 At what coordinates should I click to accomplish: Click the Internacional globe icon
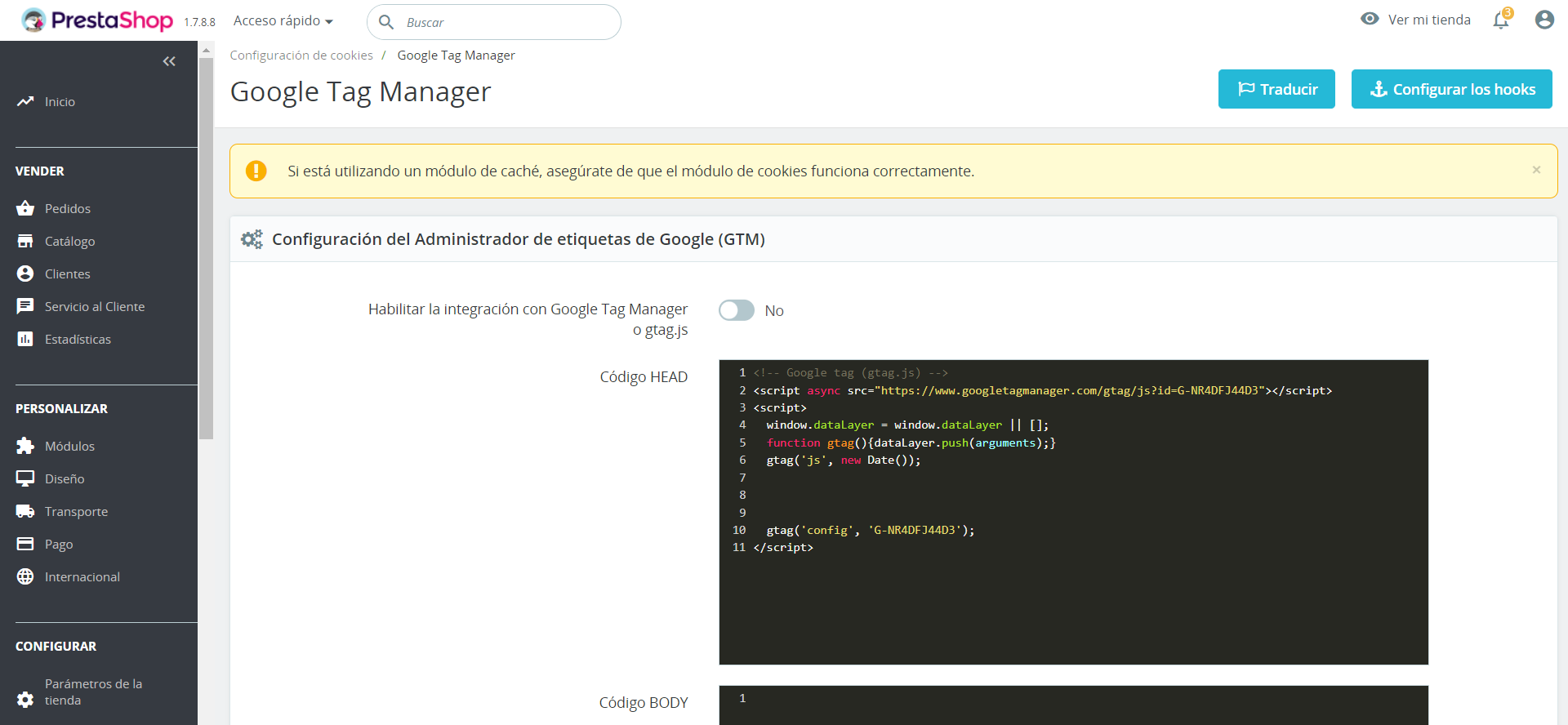[25, 576]
